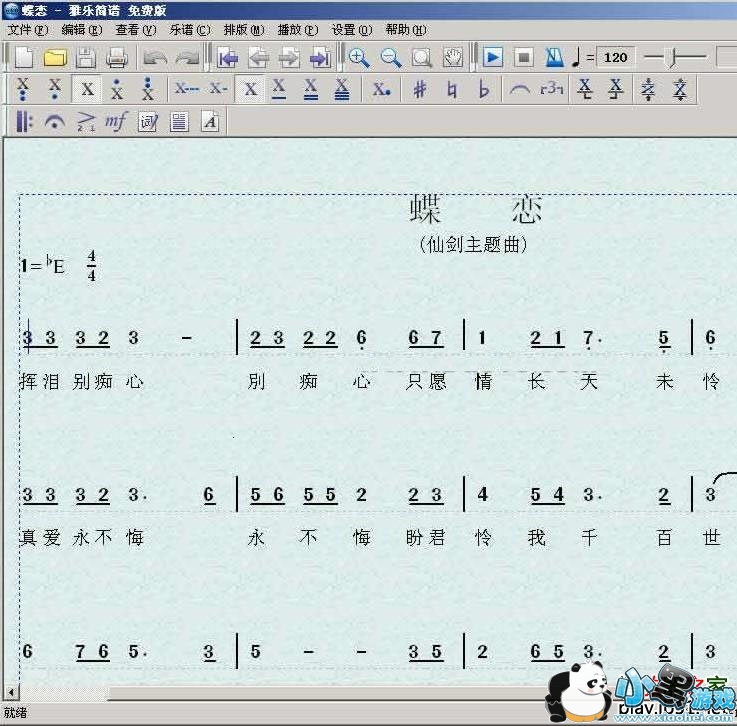
Task: Click the subtitle (仙剑主题曲)
Action: click(x=473, y=244)
